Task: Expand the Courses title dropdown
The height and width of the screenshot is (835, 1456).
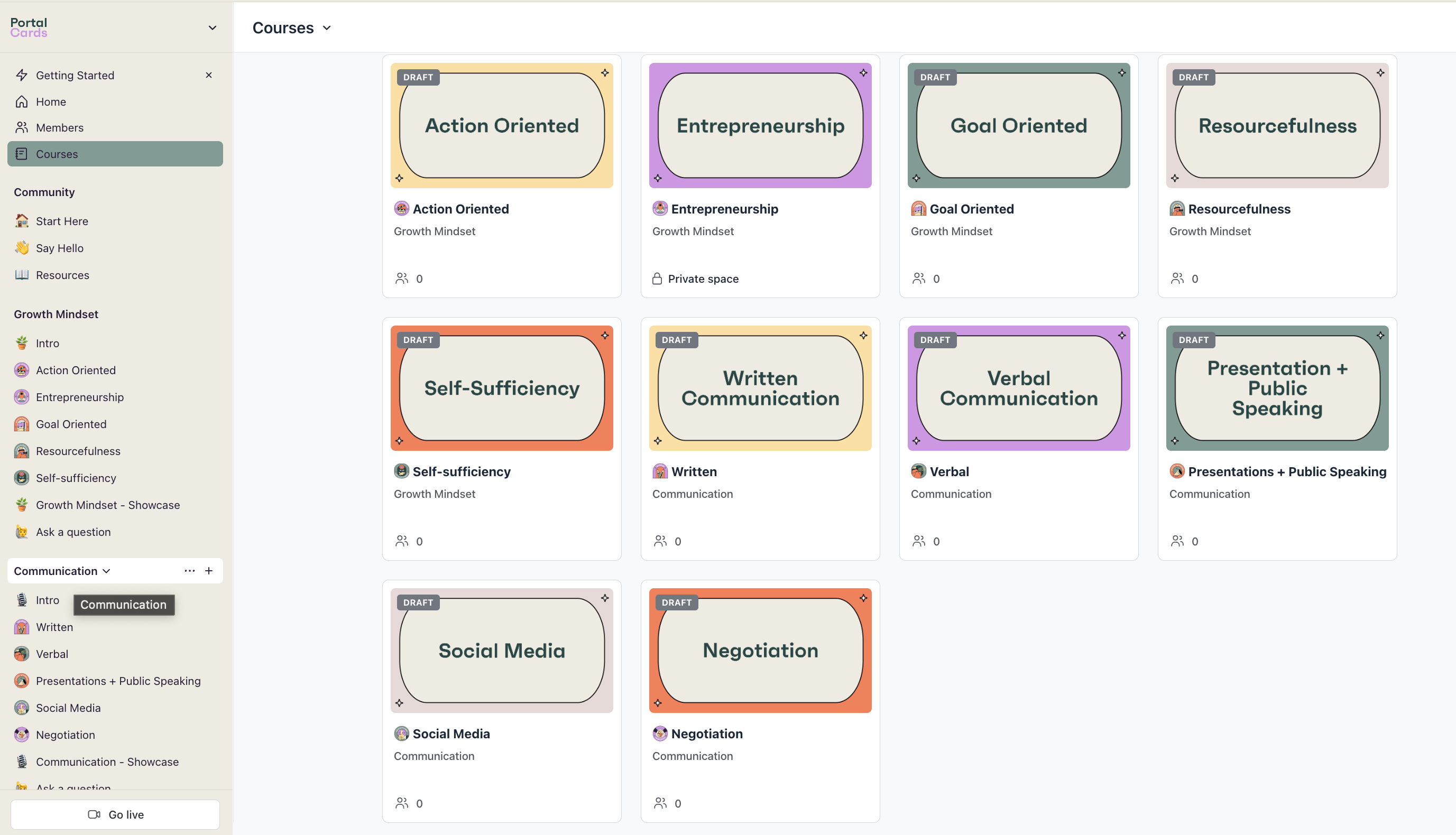Action: click(x=327, y=28)
